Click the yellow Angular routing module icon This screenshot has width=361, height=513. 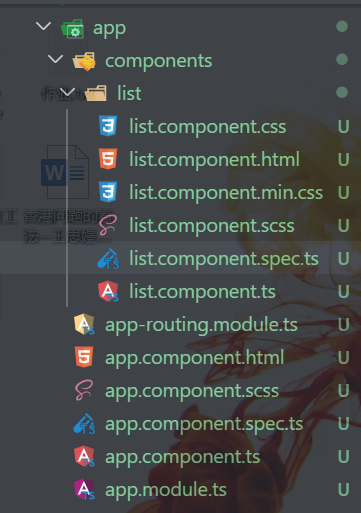[84, 324]
